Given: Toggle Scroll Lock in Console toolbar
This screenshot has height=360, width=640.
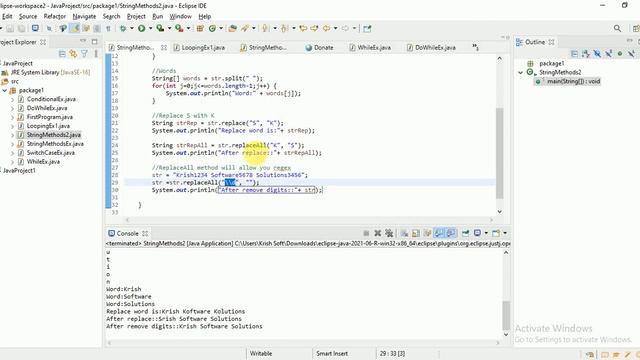Looking at the screenshot, I should point(416,233).
